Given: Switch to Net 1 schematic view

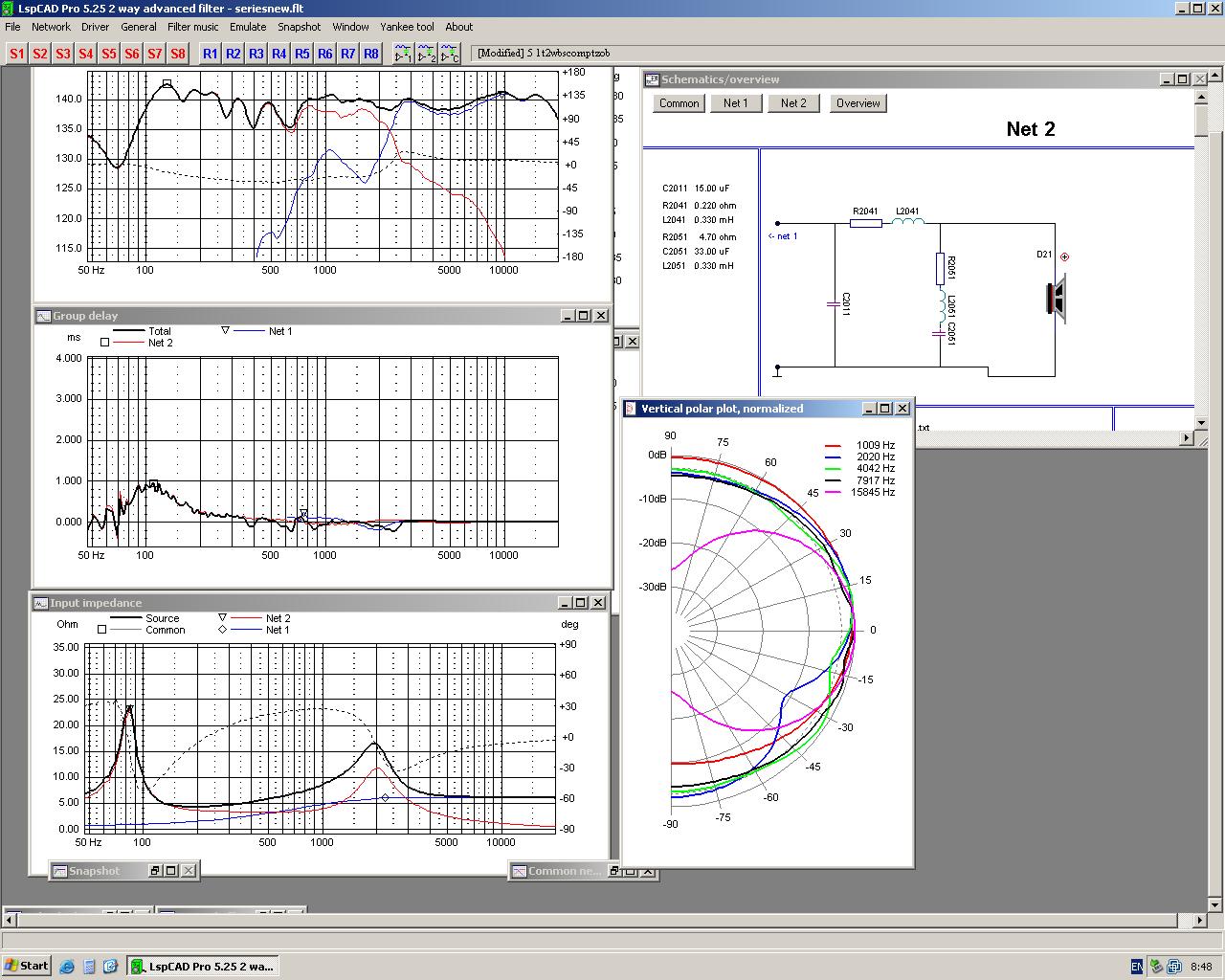Looking at the screenshot, I should (x=736, y=103).
